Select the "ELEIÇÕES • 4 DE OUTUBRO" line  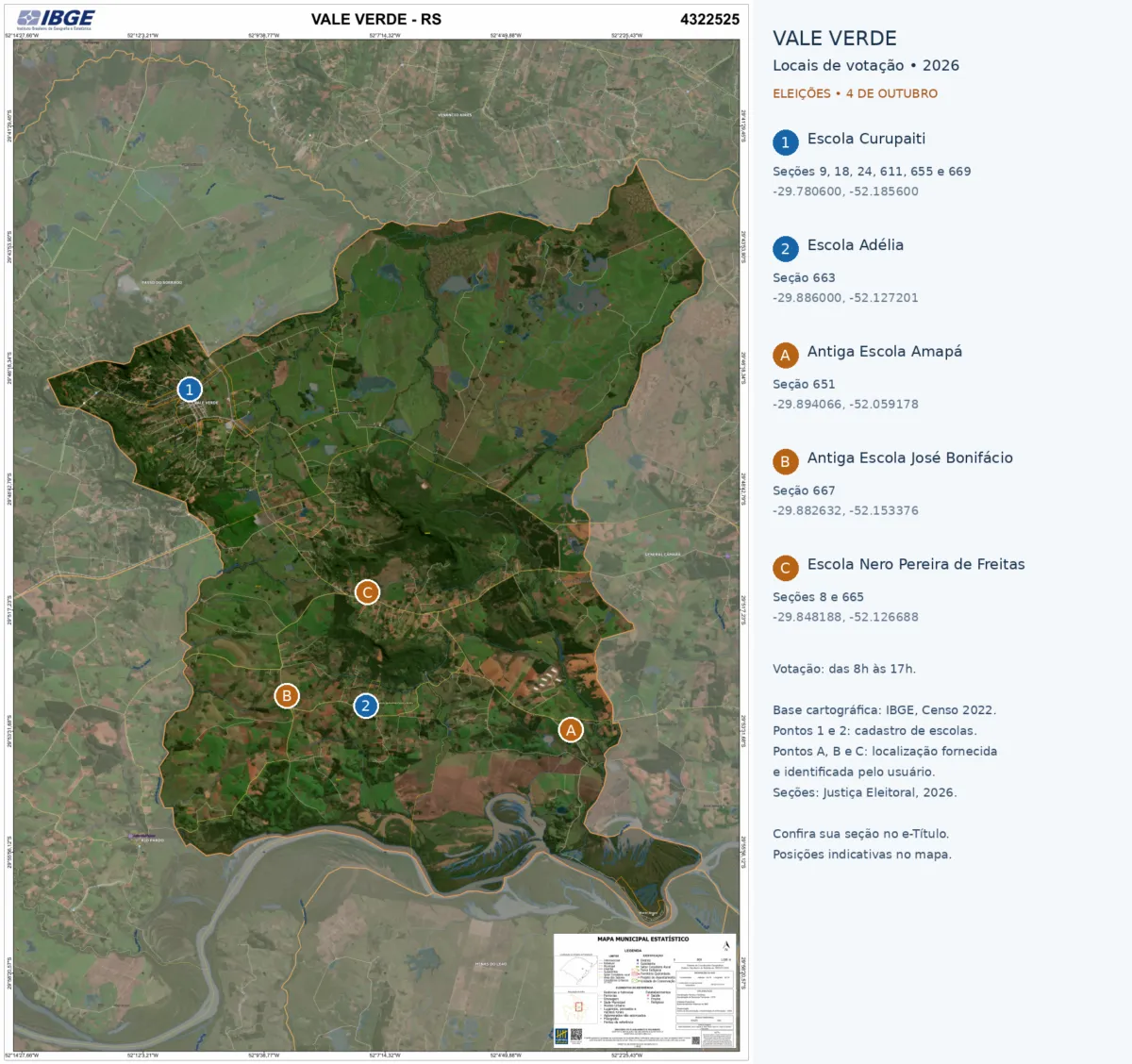855,93
